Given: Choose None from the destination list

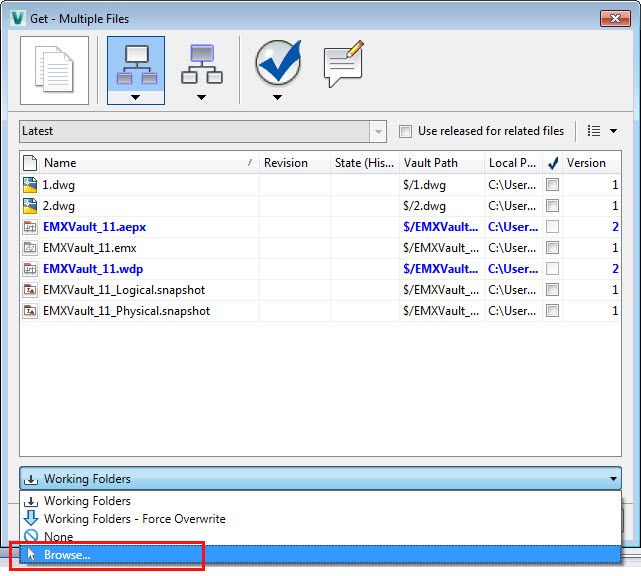Looking at the screenshot, I should point(320,536).
